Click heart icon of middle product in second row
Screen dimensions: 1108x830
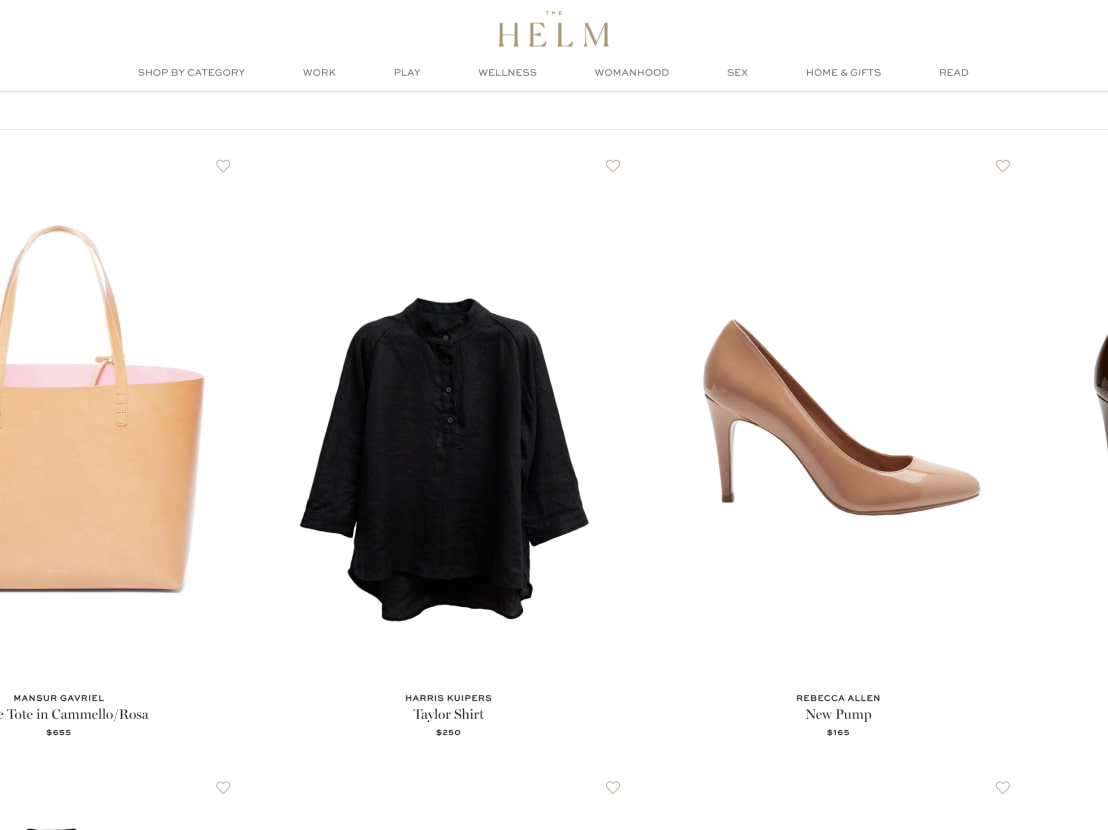click(613, 788)
